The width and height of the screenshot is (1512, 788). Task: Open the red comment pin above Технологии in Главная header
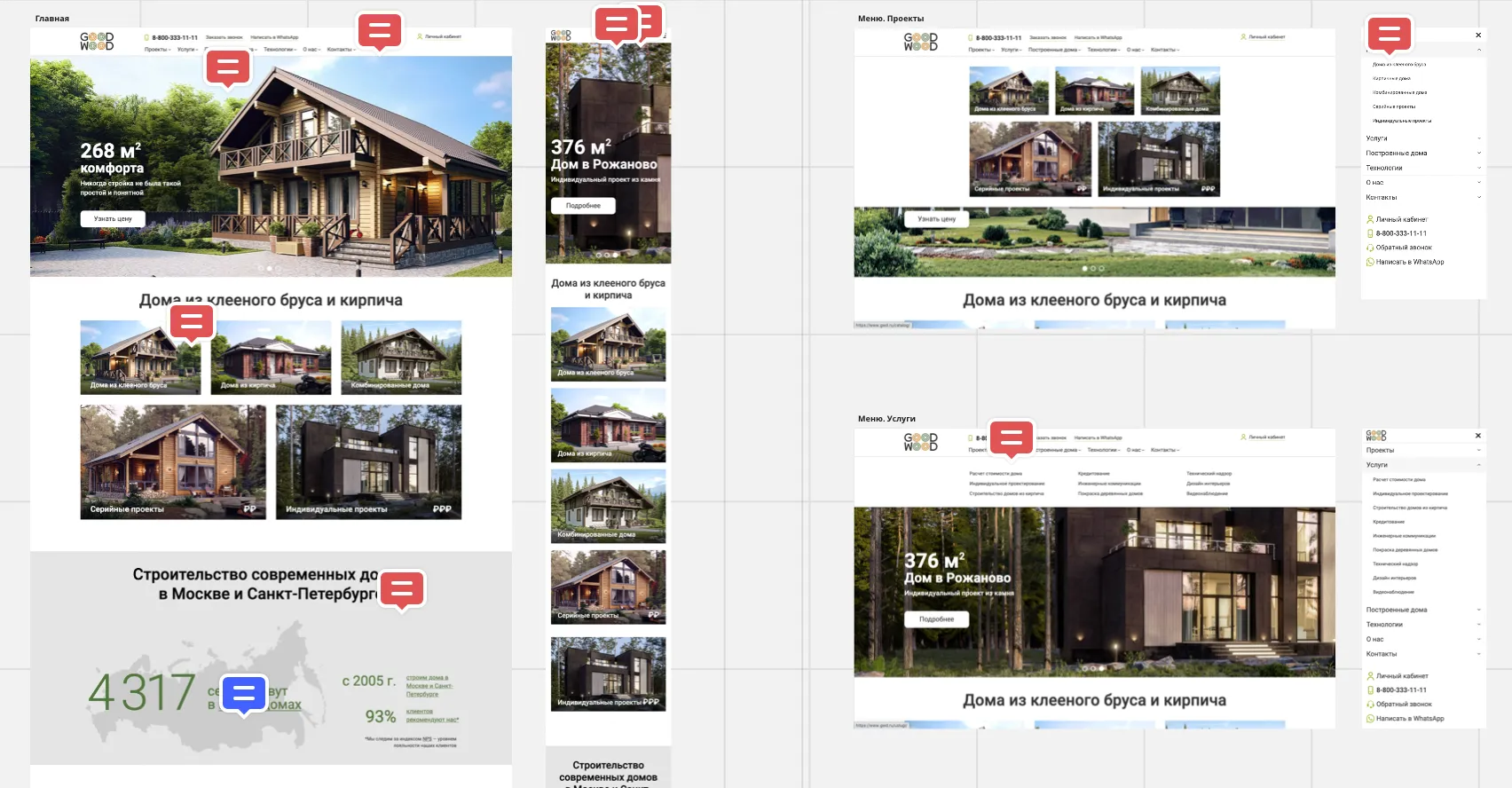pyautogui.click(x=380, y=31)
